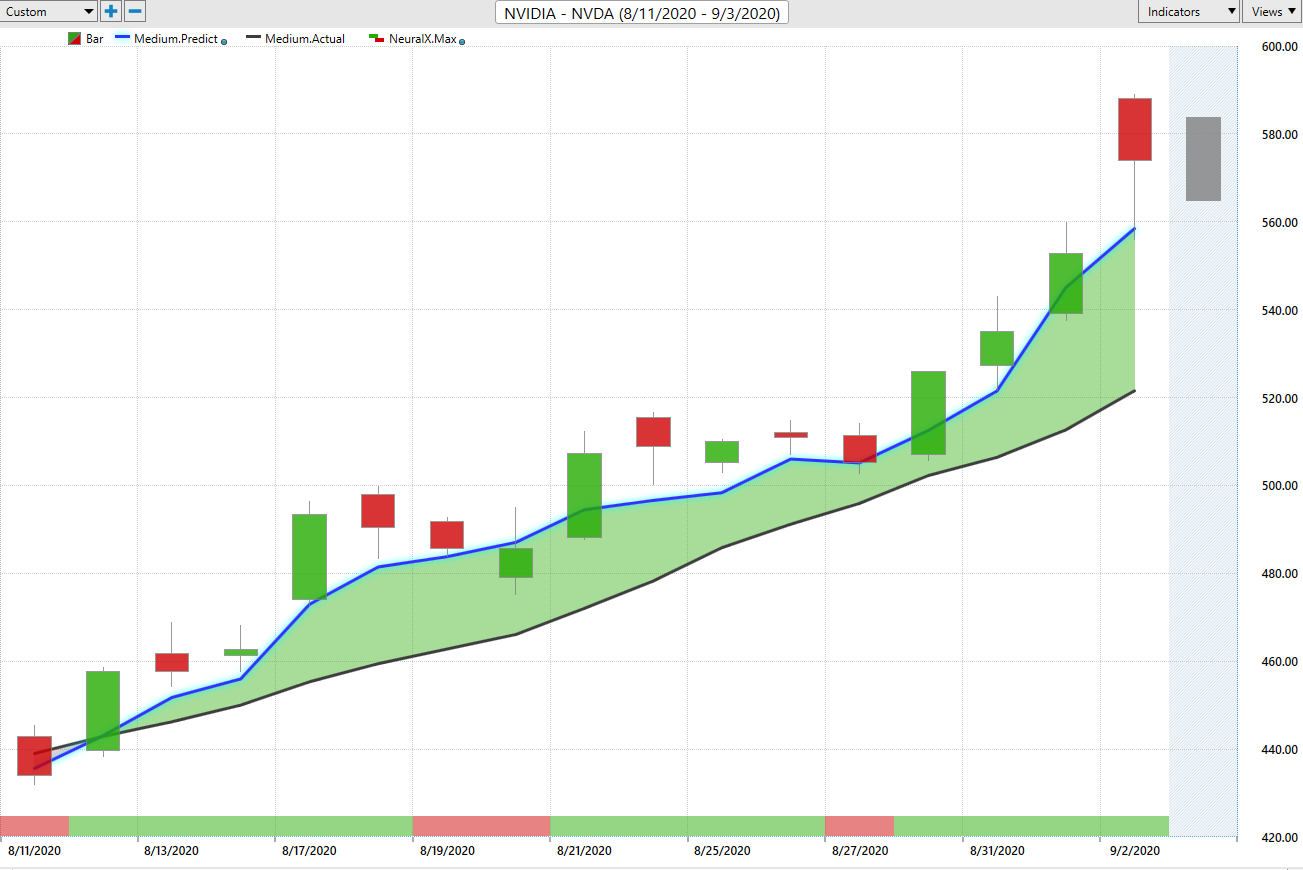Click the 420.00 price axis label
1303x870 pixels.
[1278, 838]
